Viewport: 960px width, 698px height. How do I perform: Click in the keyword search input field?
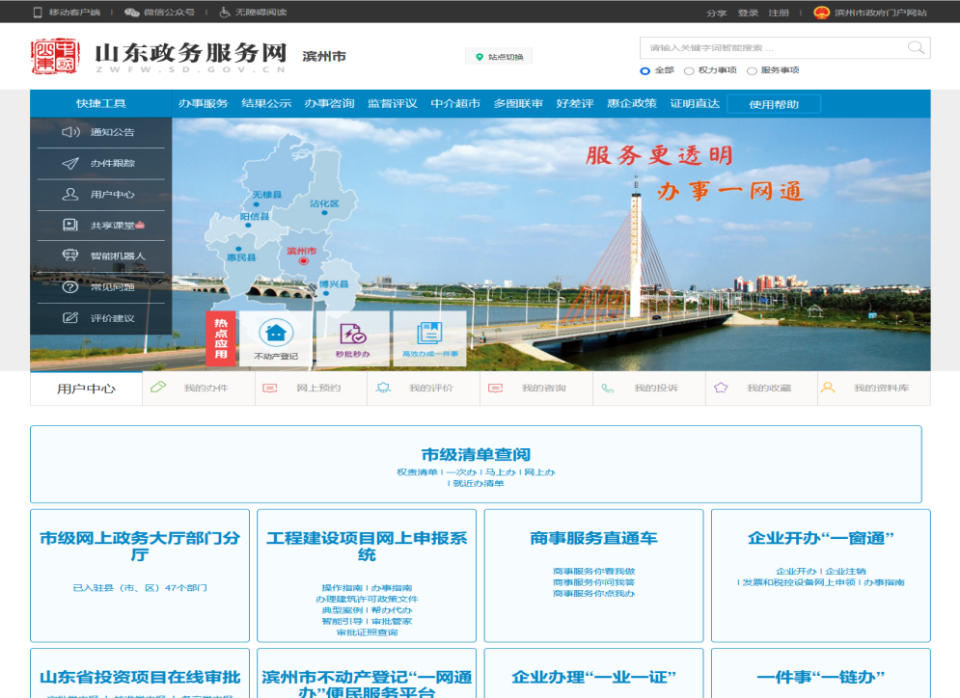click(x=770, y=47)
